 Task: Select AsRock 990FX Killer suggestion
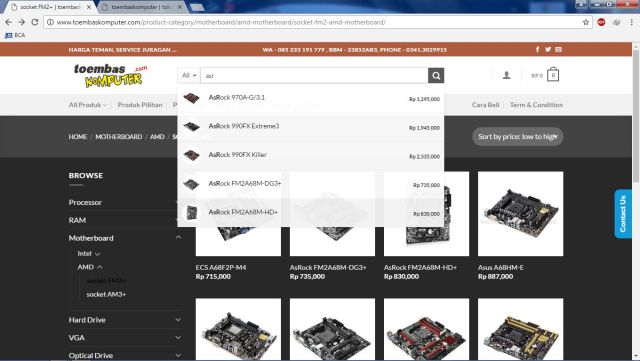[311, 155]
